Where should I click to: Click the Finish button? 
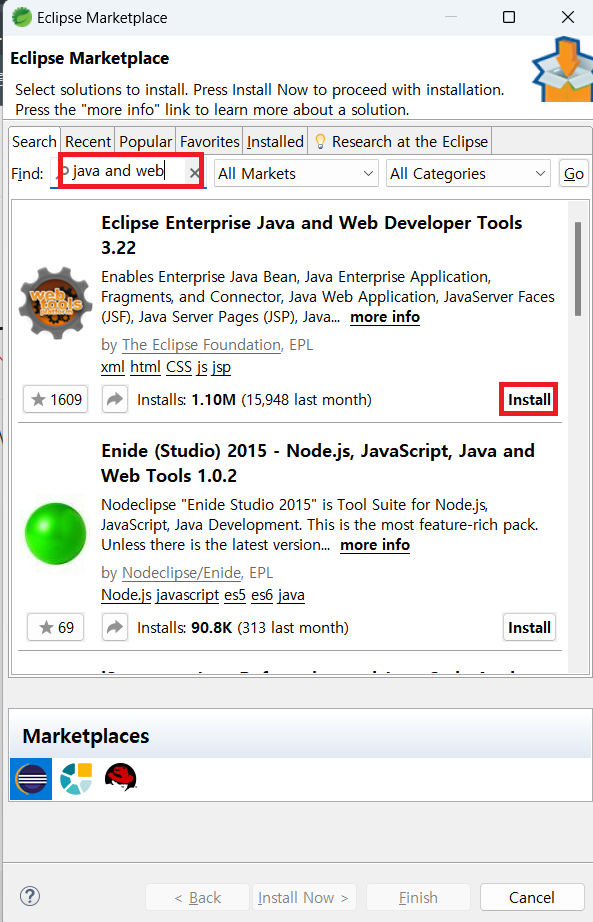[x=418, y=897]
